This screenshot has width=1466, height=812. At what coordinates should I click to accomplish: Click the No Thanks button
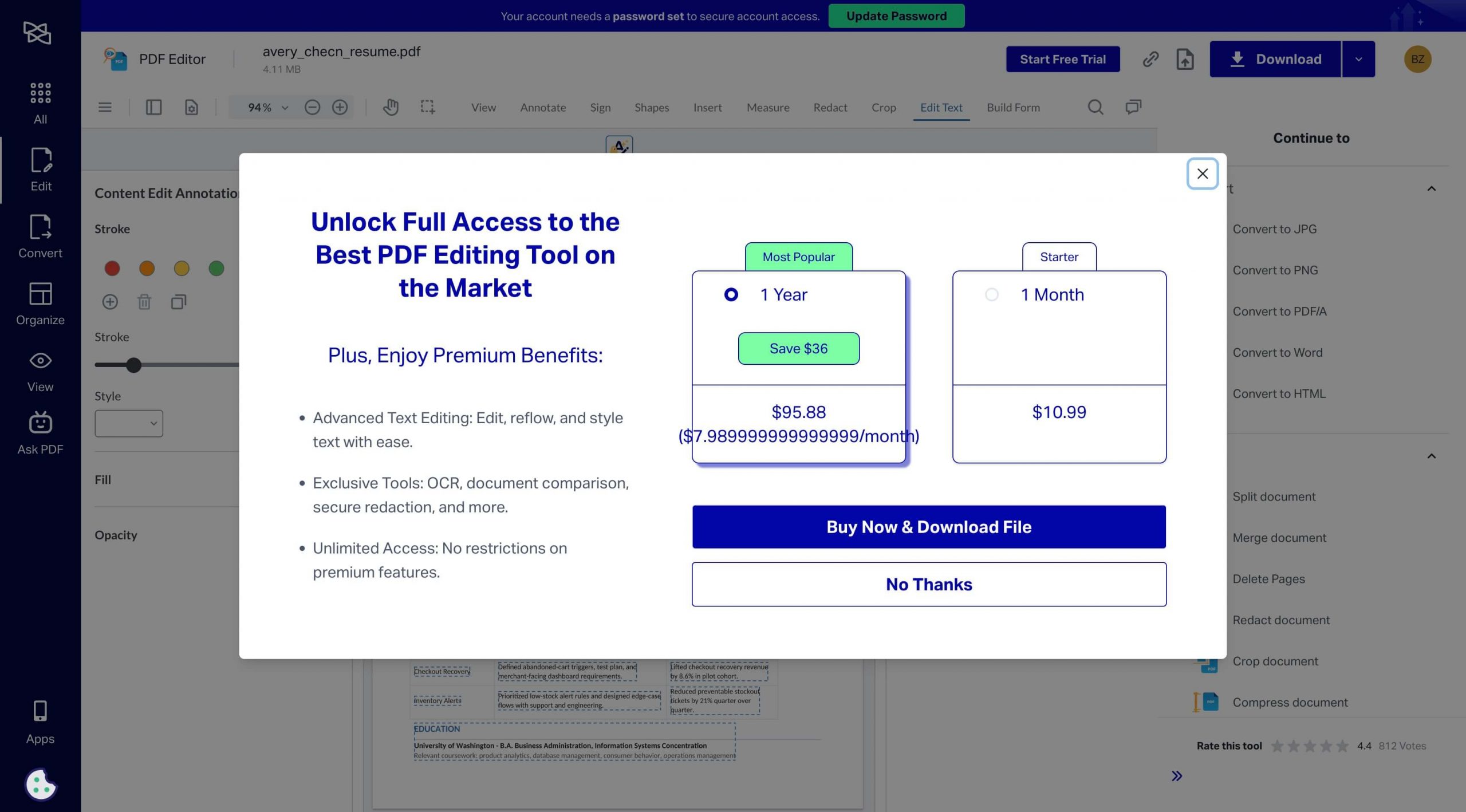pyautogui.click(x=929, y=584)
